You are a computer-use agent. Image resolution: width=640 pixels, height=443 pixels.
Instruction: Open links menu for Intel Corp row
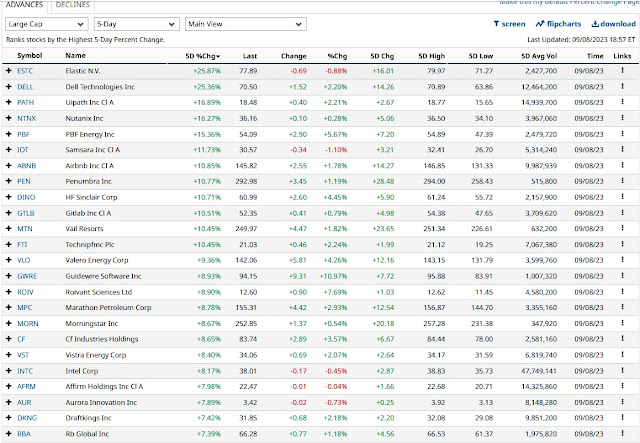[x=622, y=370]
